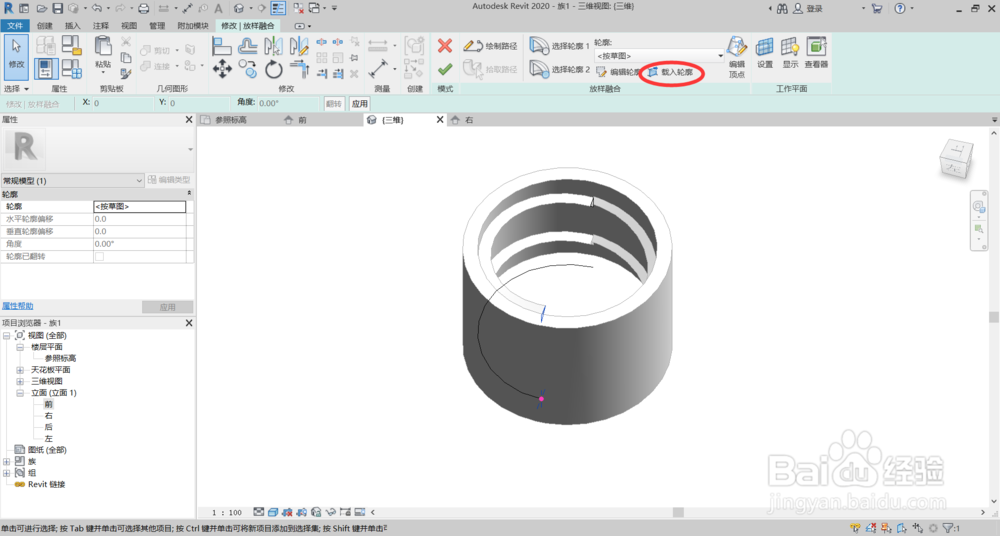
Task: Switch to the 参照标高 view tab
Action: click(231, 120)
